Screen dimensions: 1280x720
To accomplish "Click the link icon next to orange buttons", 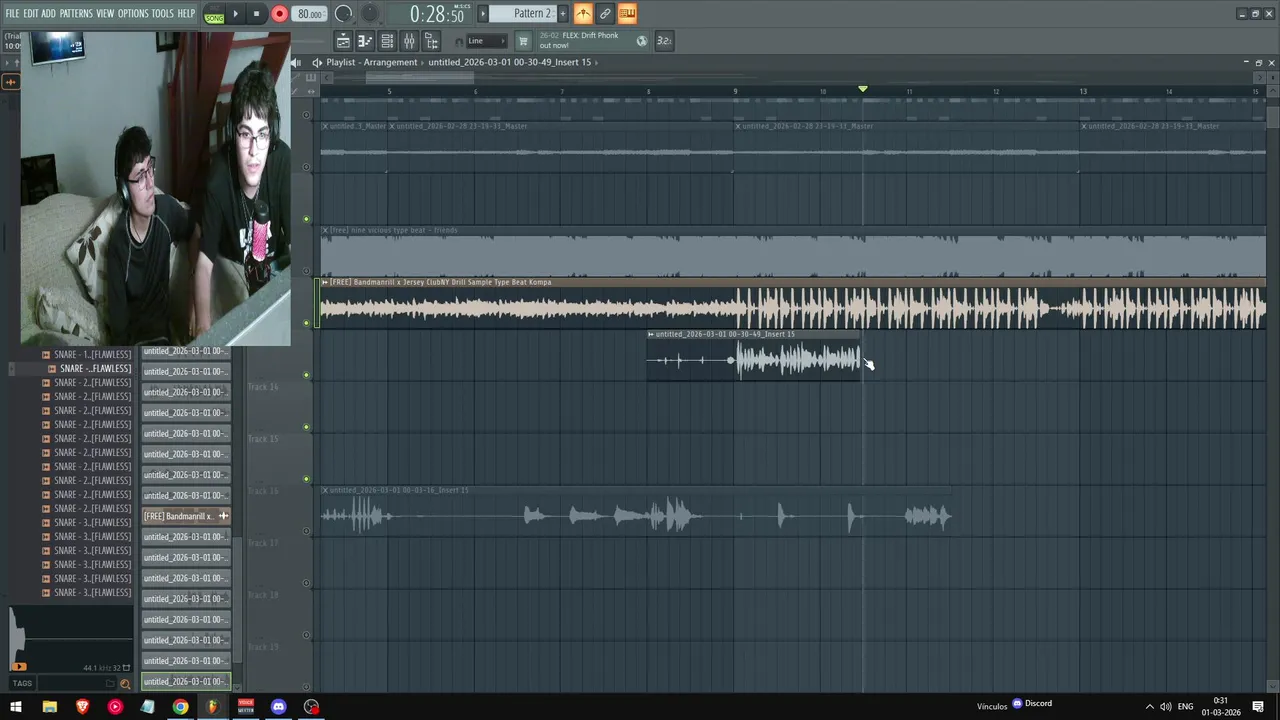I will pyautogui.click(x=605, y=13).
